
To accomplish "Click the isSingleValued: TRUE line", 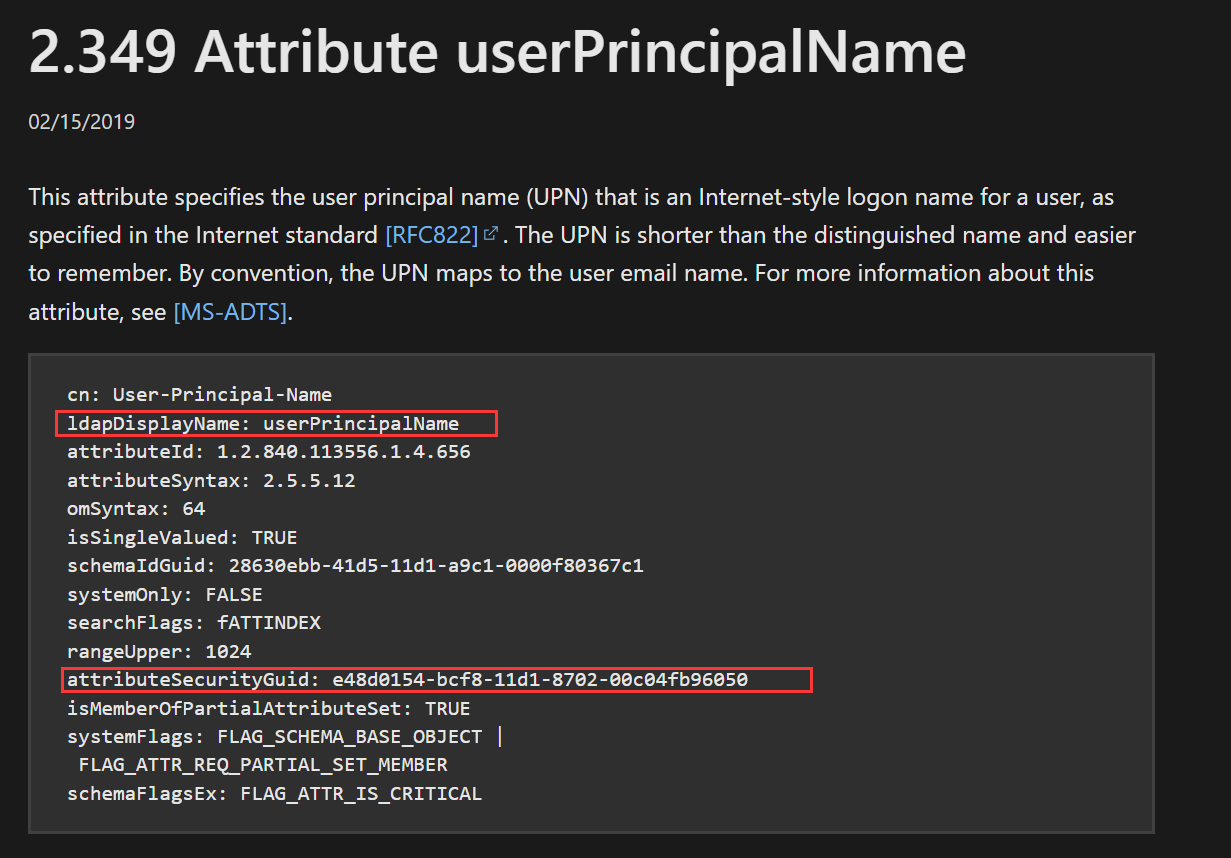I will pos(182,537).
